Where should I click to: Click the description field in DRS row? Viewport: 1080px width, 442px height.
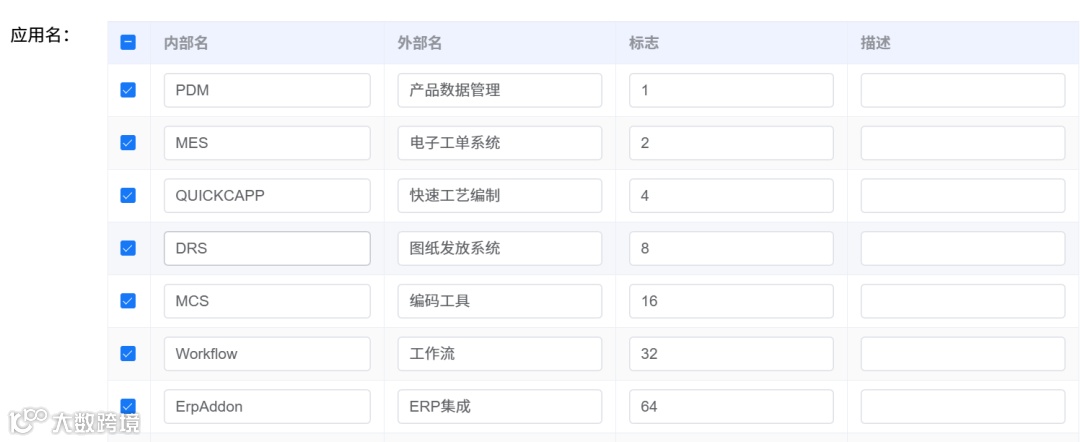coord(962,248)
